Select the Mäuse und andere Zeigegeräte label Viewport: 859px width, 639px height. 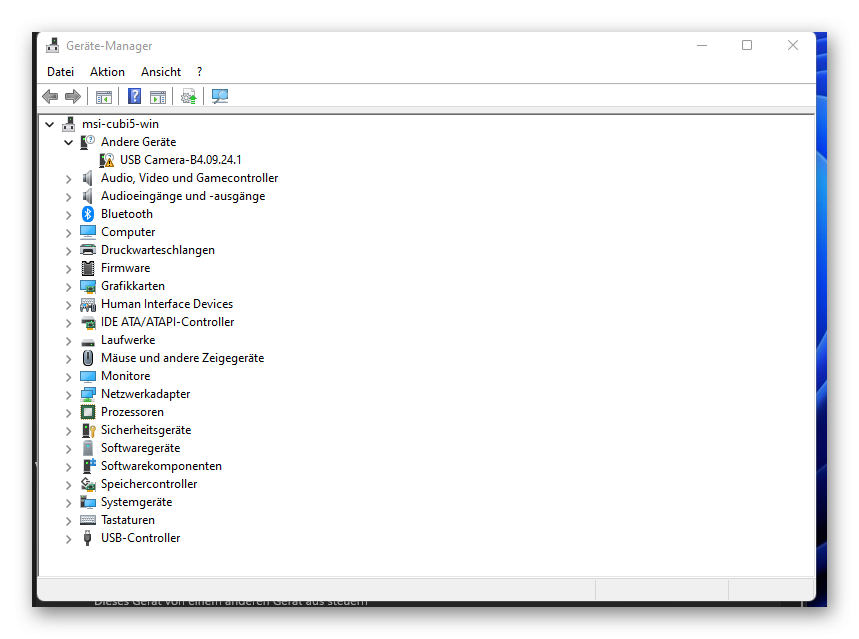[x=182, y=358]
